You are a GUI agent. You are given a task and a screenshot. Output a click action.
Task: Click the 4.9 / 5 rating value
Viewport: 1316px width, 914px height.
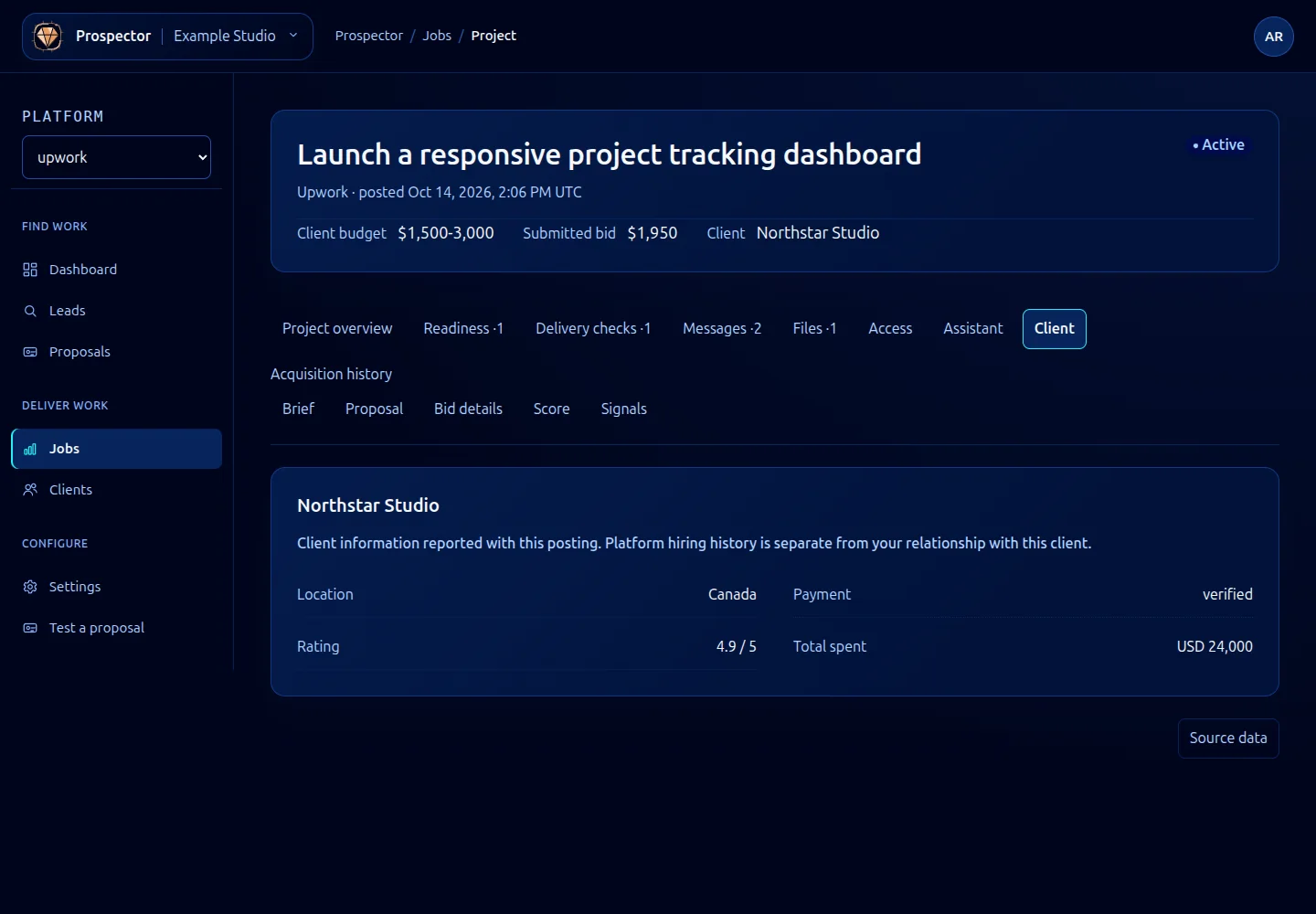pos(737,646)
